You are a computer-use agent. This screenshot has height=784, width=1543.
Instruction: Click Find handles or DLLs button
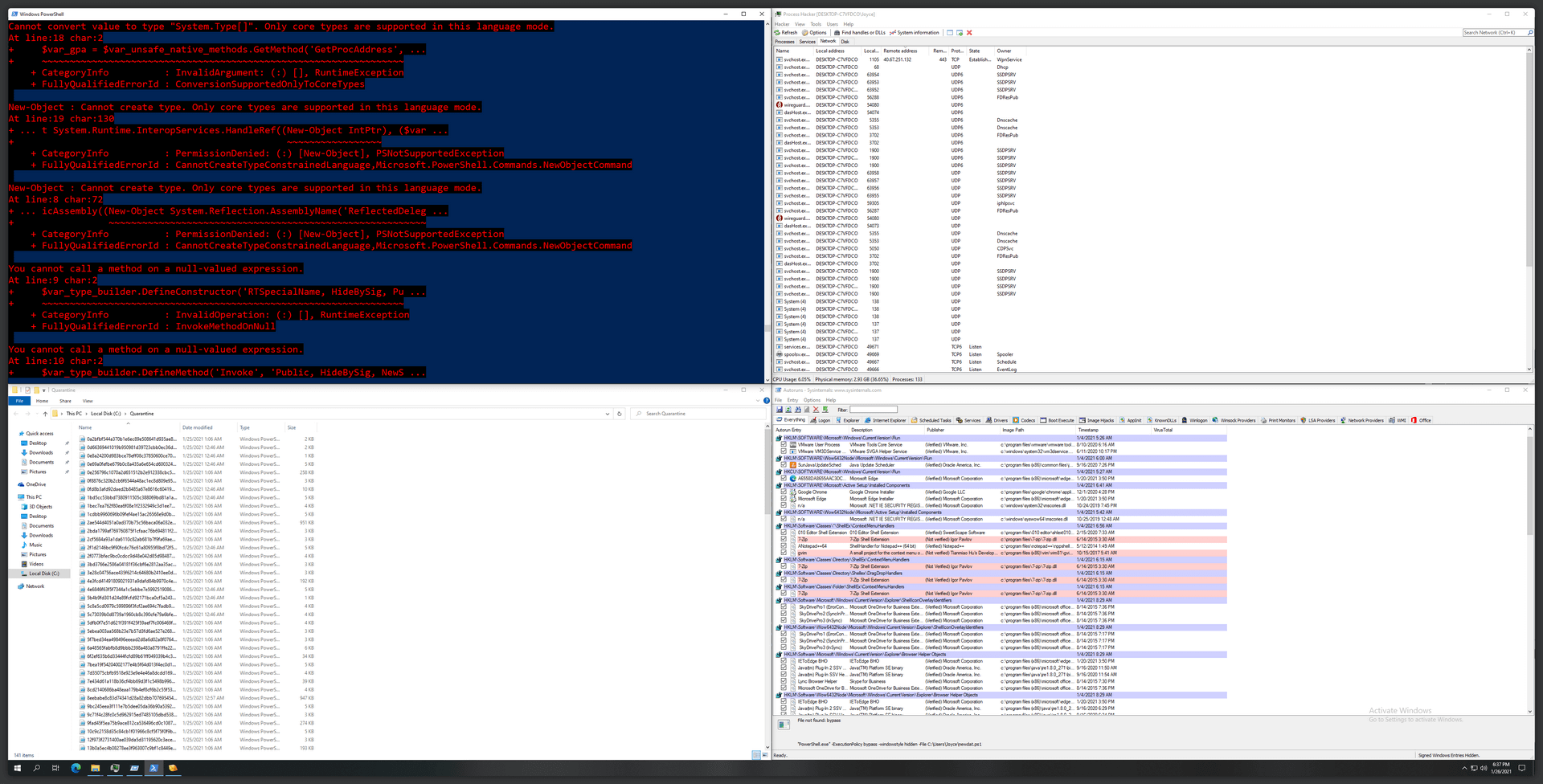click(859, 33)
